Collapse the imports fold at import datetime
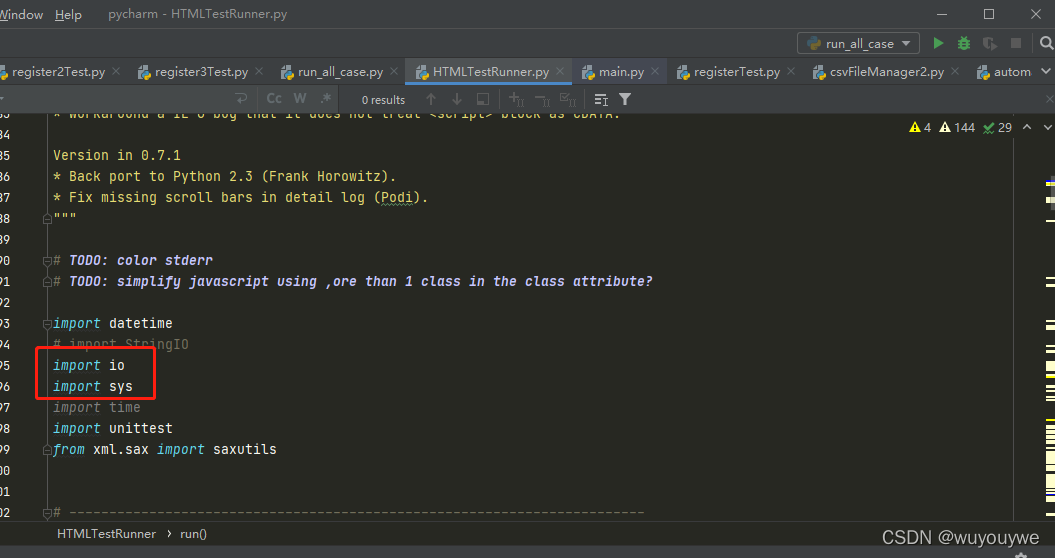The height and width of the screenshot is (558, 1055). coord(47,324)
